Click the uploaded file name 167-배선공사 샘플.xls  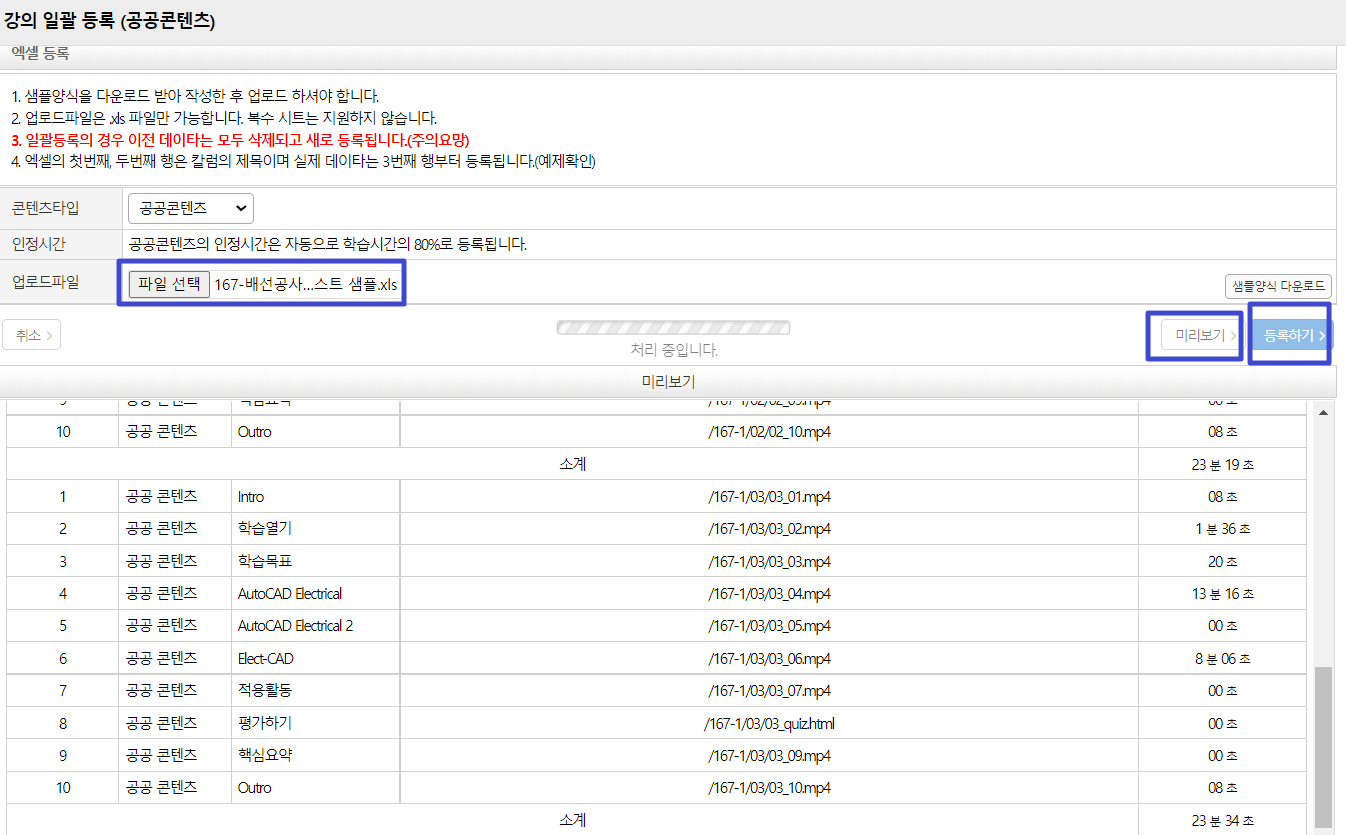pos(306,284)
